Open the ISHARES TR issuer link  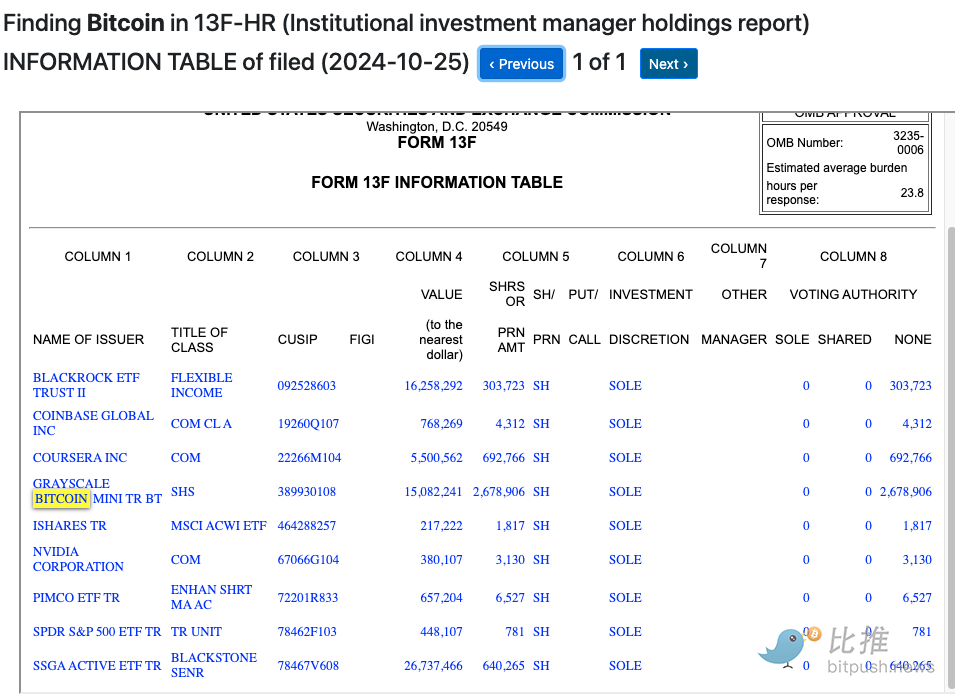click(x=69, y=526)
